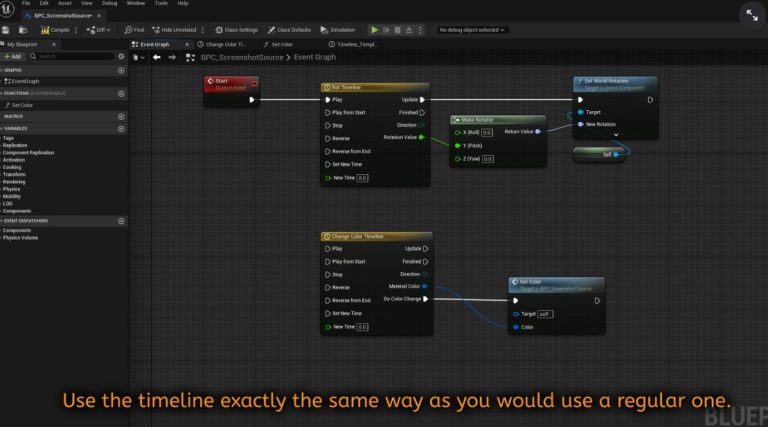Open the Diff dropdown
Image resolution: width=768 pixels, height=427 pixels.
[98, 30]
